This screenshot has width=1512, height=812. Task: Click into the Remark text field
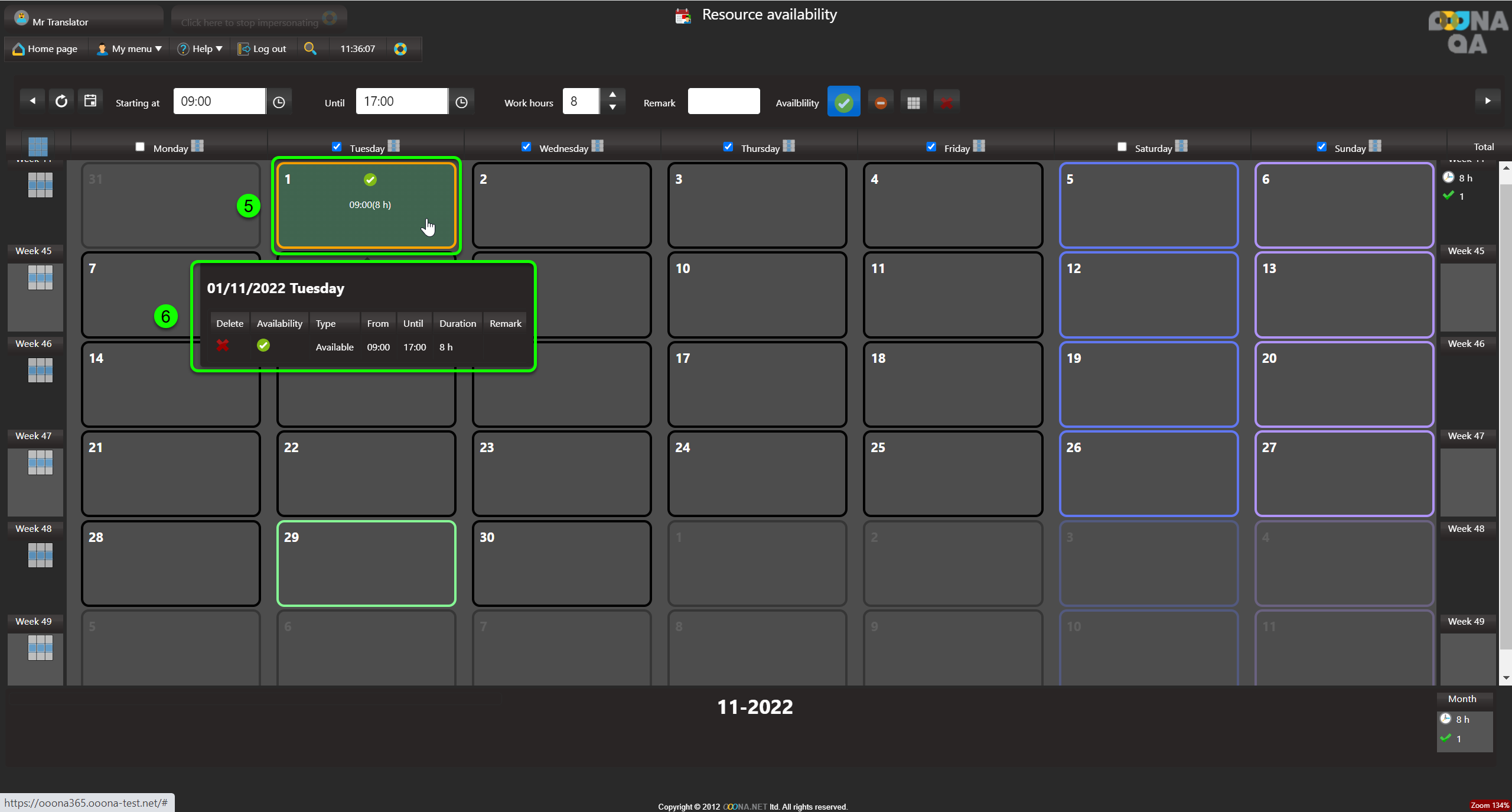click(x=724, y=102)
